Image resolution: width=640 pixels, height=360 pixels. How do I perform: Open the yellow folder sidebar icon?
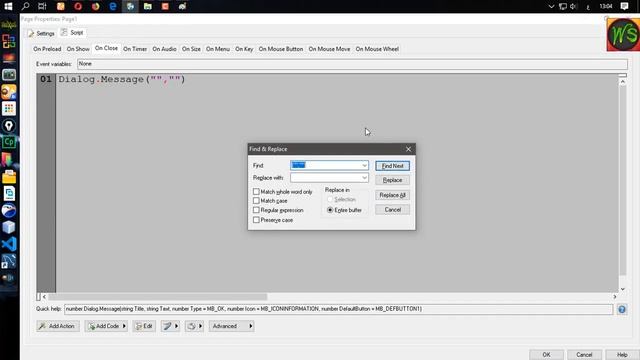9,176
